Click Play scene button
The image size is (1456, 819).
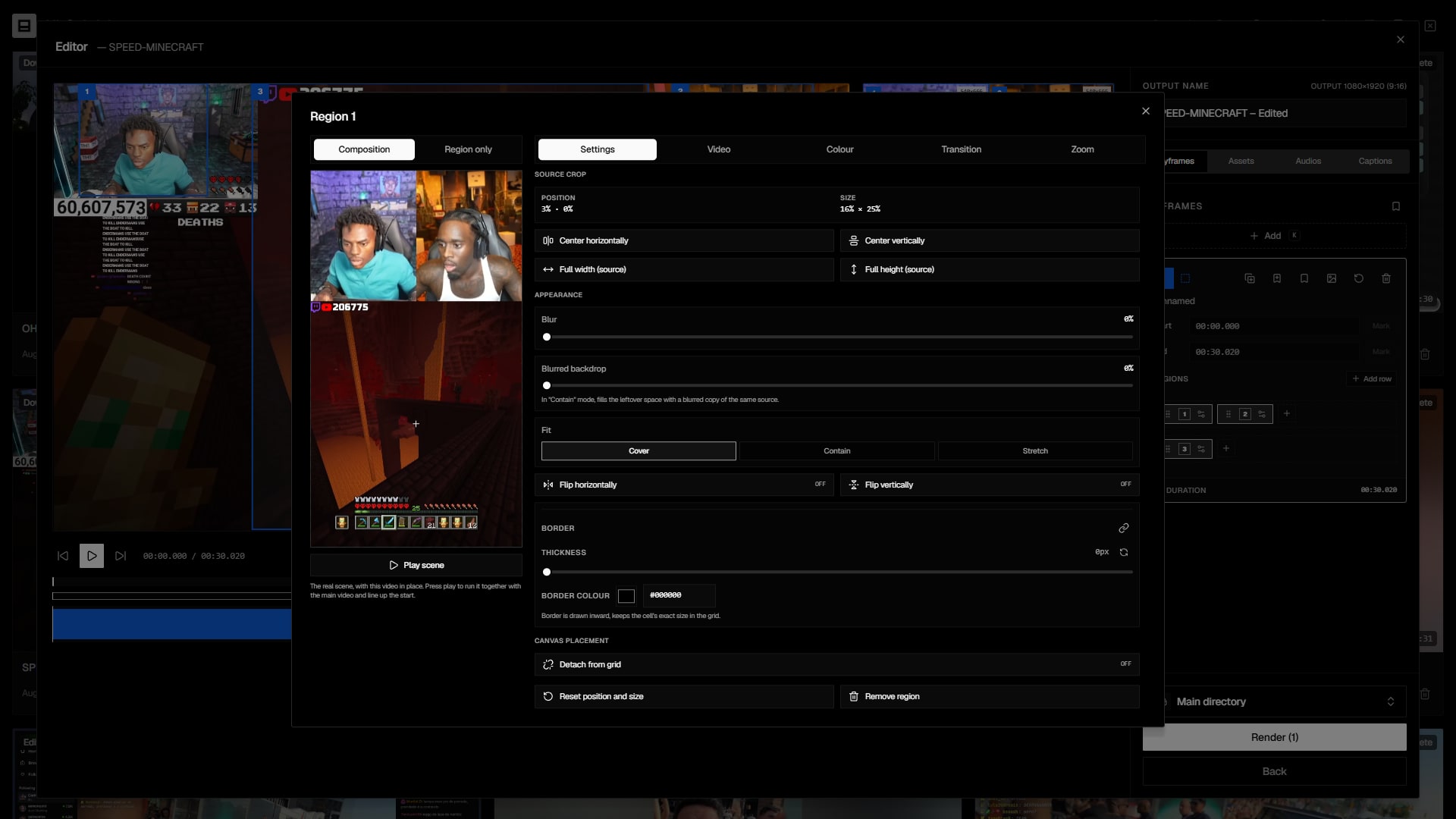point(416,565)
